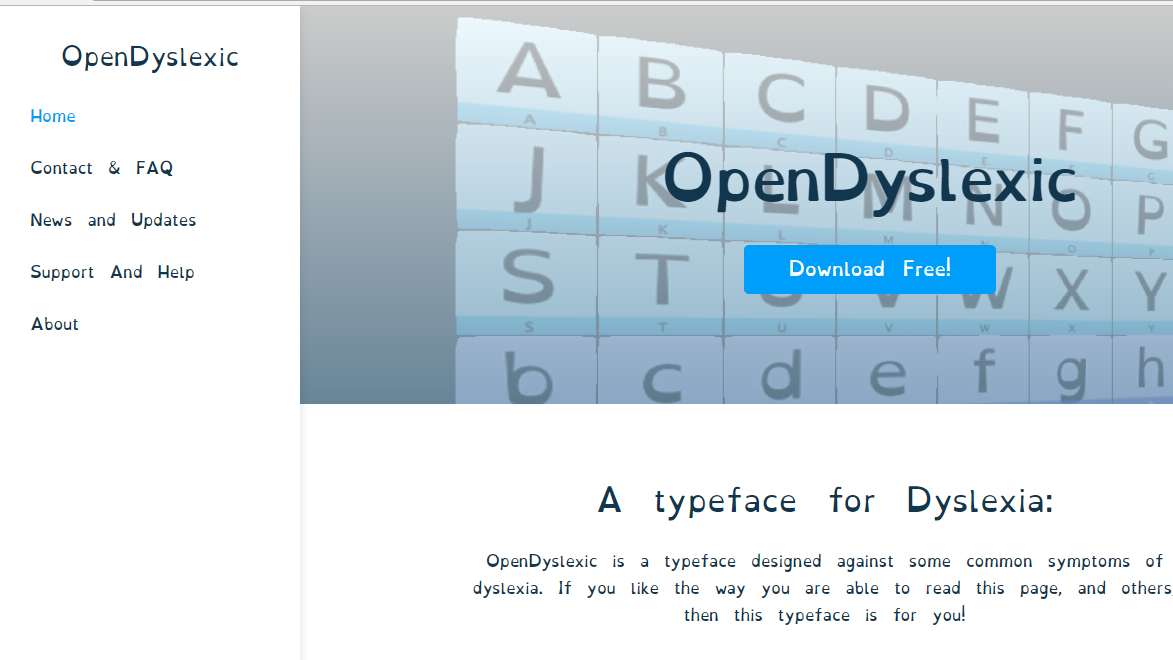
Task: Open the News and Updates section
Action: click(x=113, y=220)
